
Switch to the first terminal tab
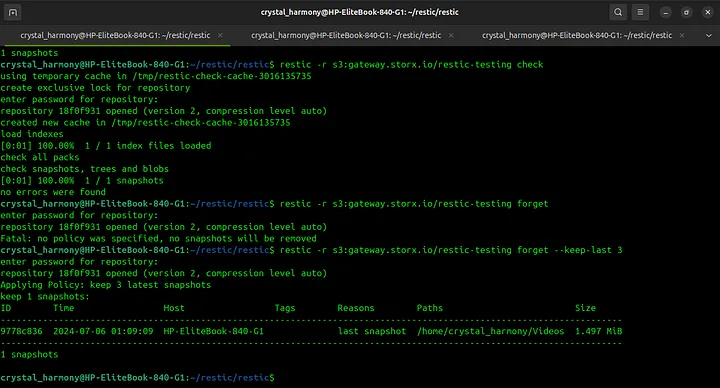[115, 35]
